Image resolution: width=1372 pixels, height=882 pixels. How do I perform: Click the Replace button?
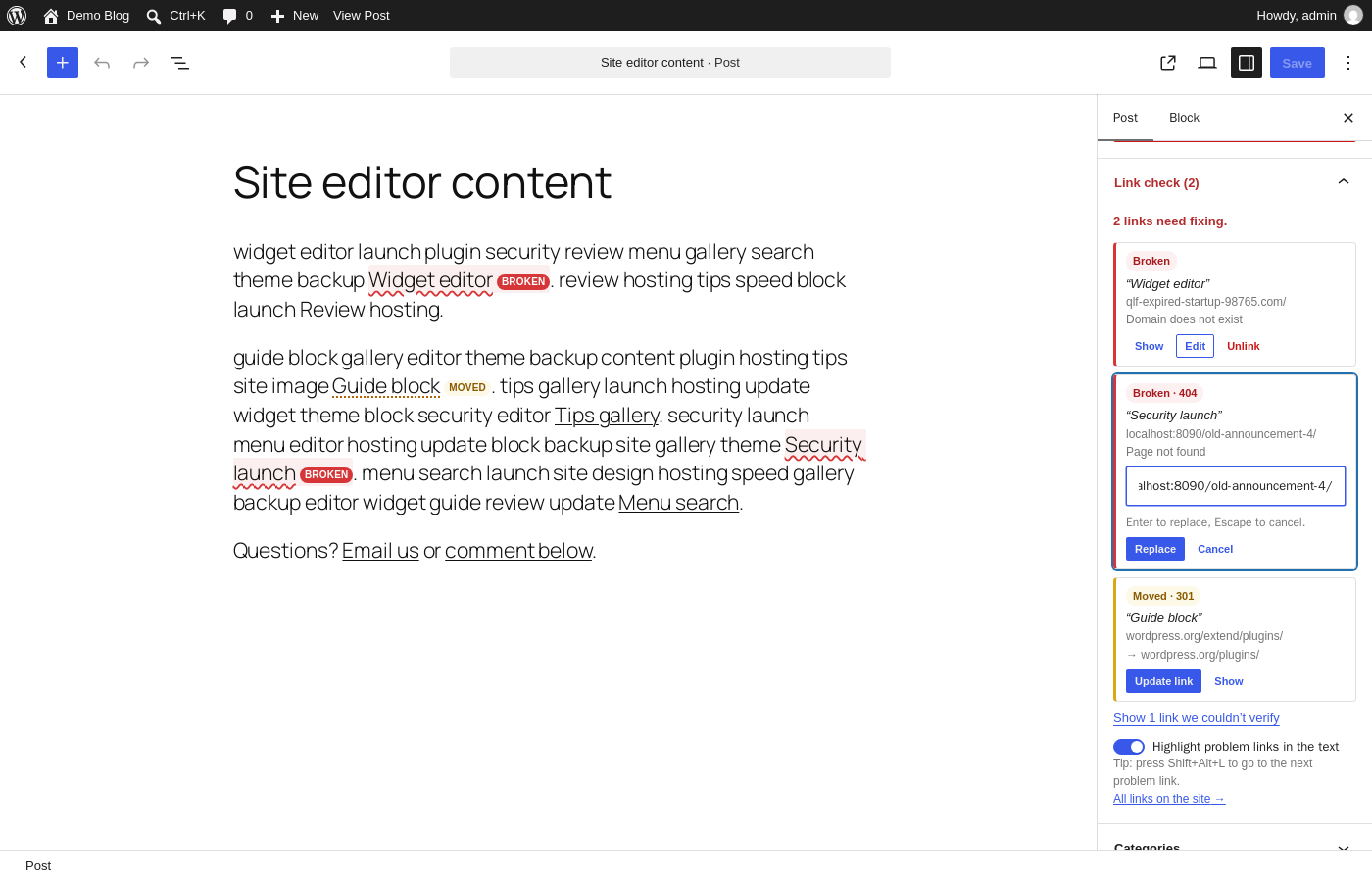point(1155,549)
